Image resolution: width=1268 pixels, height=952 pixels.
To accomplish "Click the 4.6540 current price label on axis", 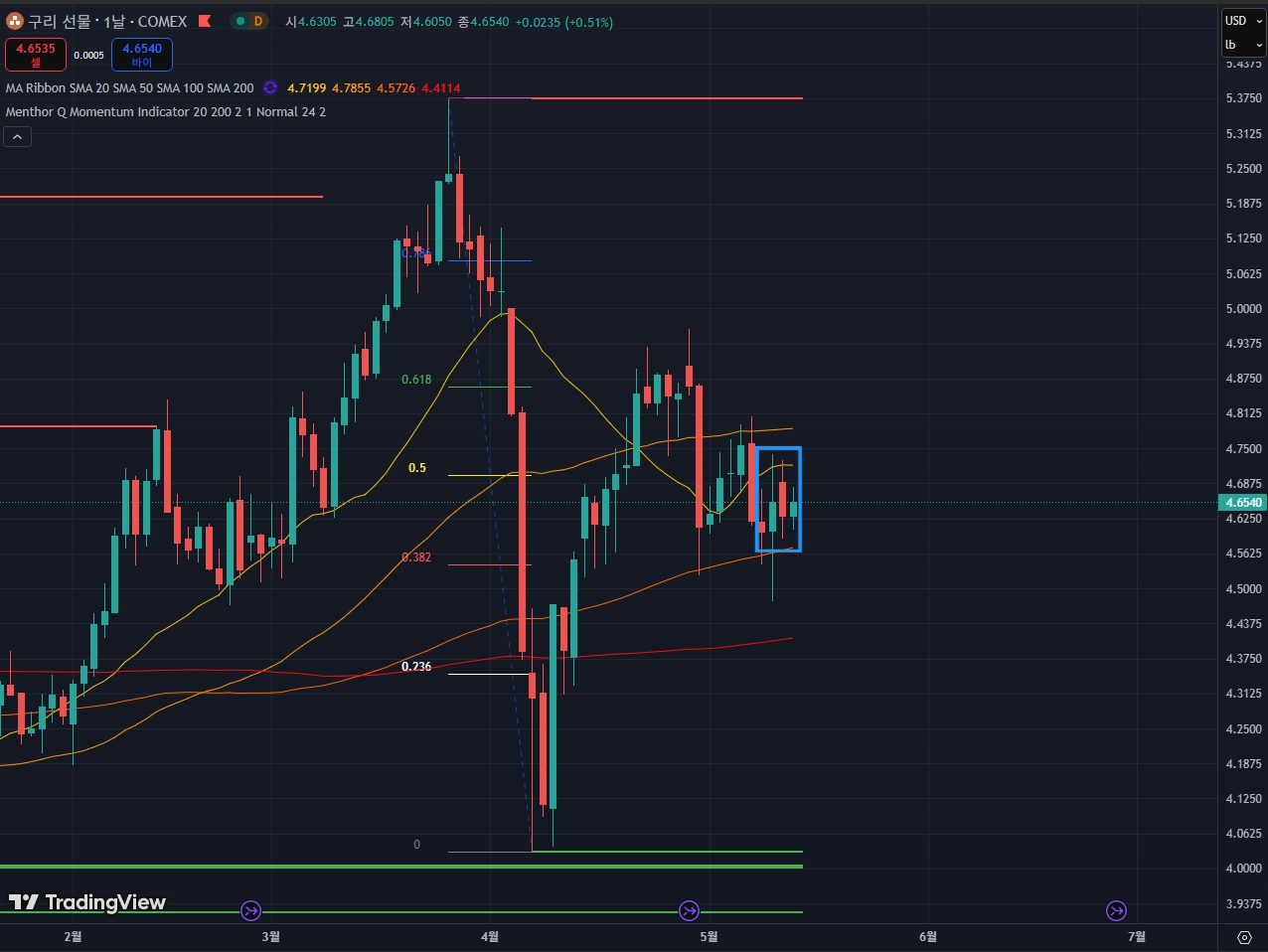I will click(x=1243, y=503).
